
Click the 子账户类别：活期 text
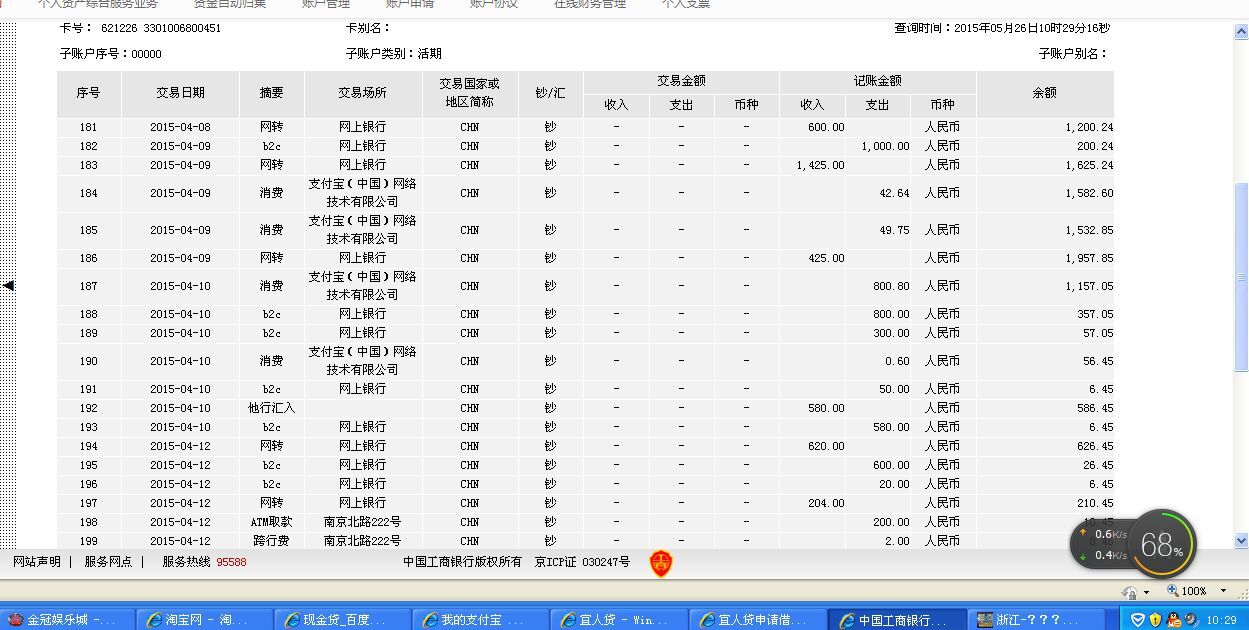[x=393, y=54]
